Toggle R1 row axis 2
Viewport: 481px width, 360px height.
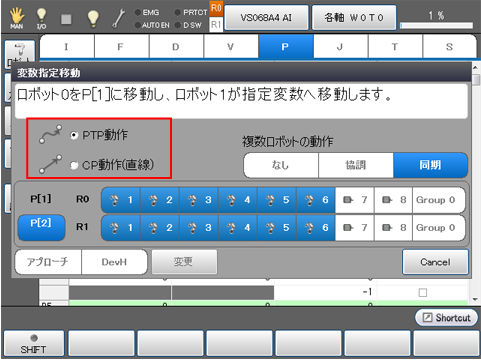tap(160, 228)
